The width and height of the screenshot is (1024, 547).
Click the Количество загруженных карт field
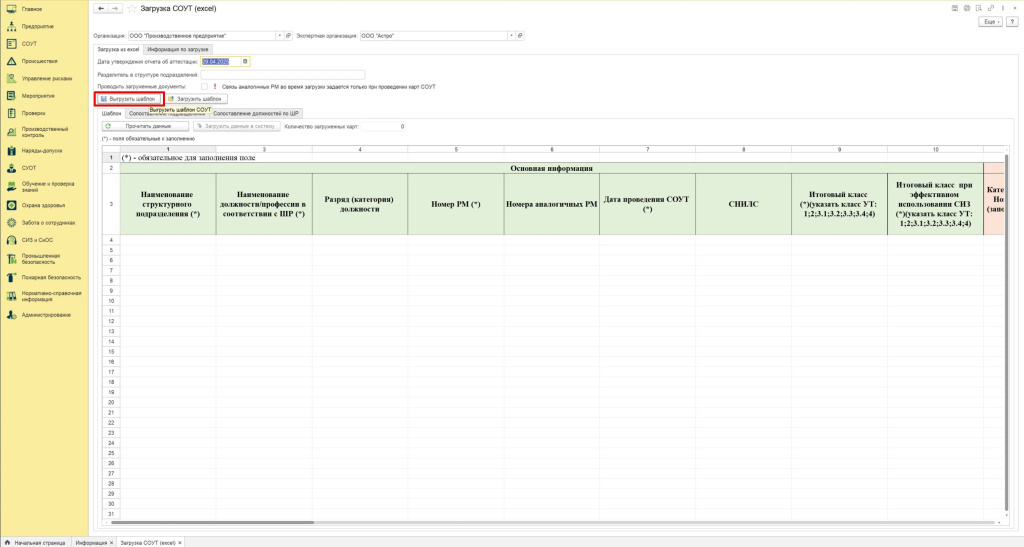tap(383, 126)
